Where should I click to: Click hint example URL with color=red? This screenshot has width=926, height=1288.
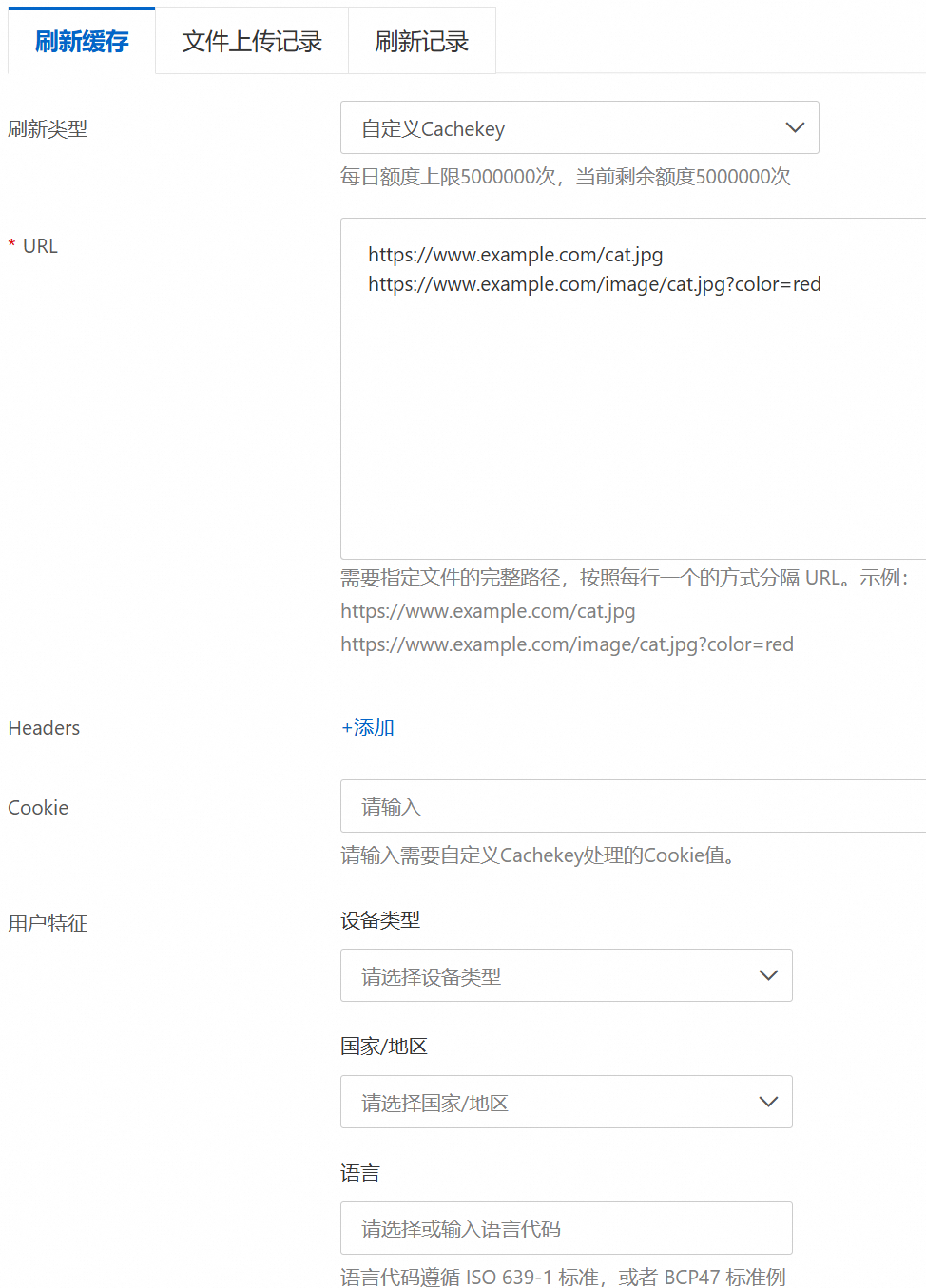pos(567,644)
